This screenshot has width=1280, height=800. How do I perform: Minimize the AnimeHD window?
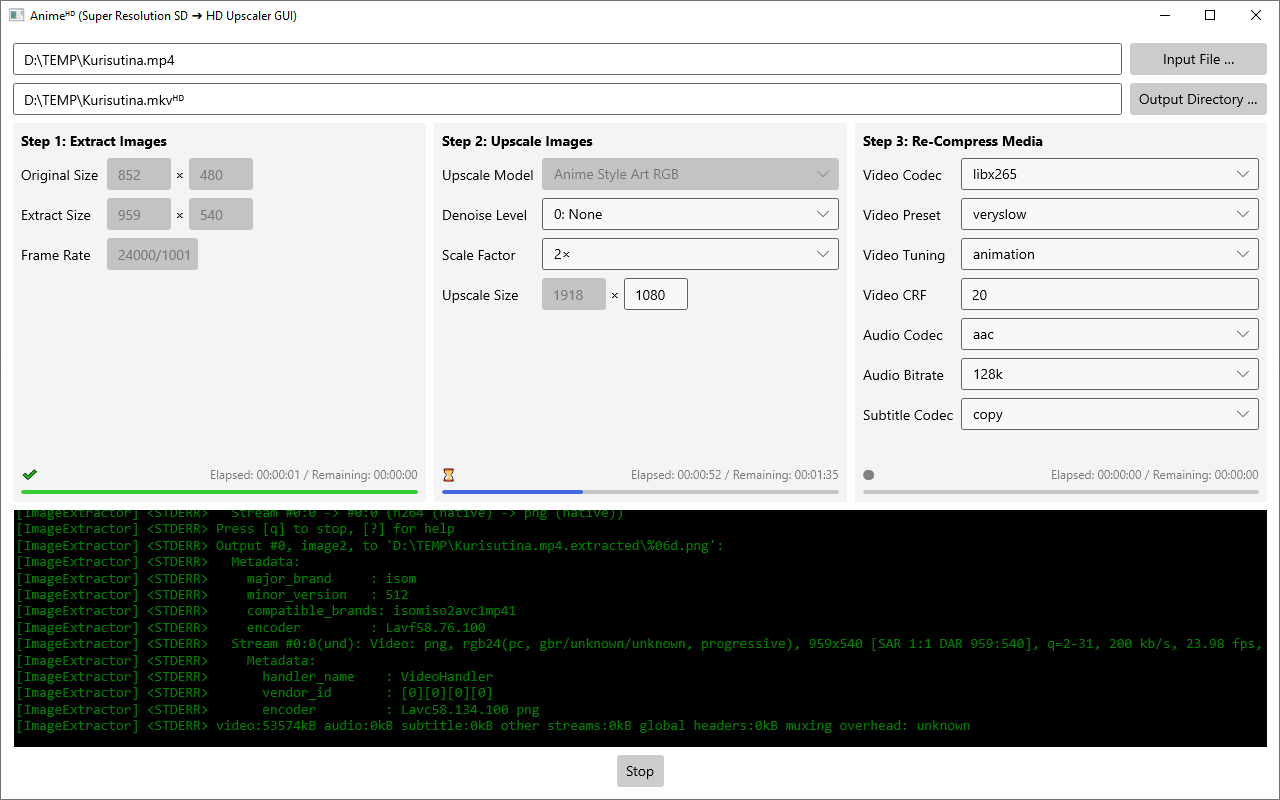click(x=1165, y=15)
